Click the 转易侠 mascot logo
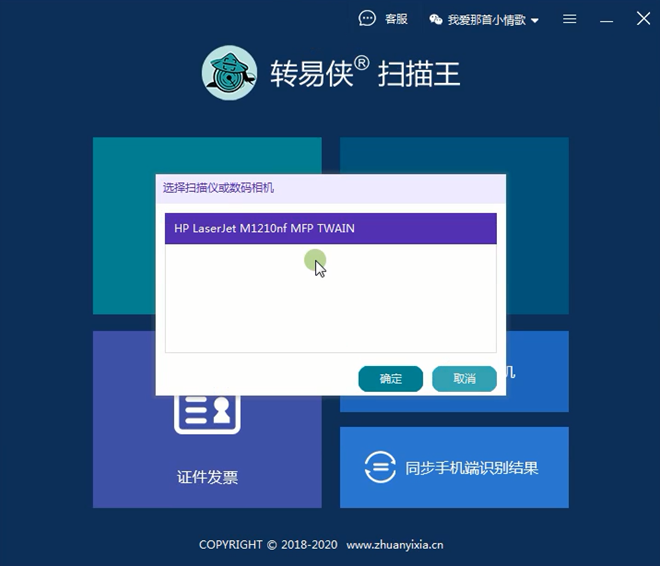The image size is (660, 566). click(229, 73)
